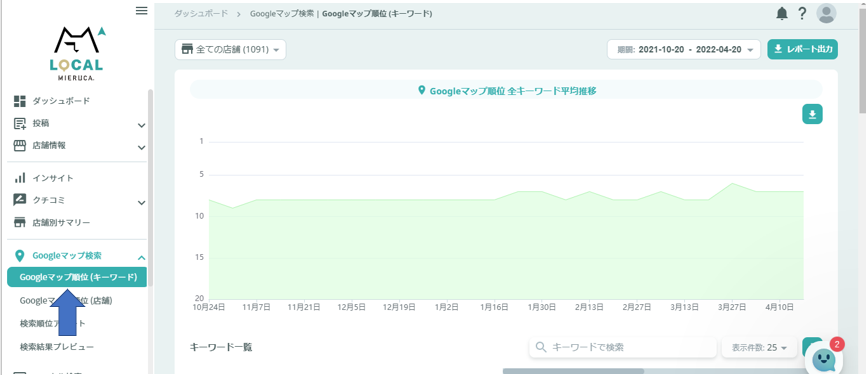866x375 pixels.
Task: Click the help question mark icon
Action: click(802, 14)
